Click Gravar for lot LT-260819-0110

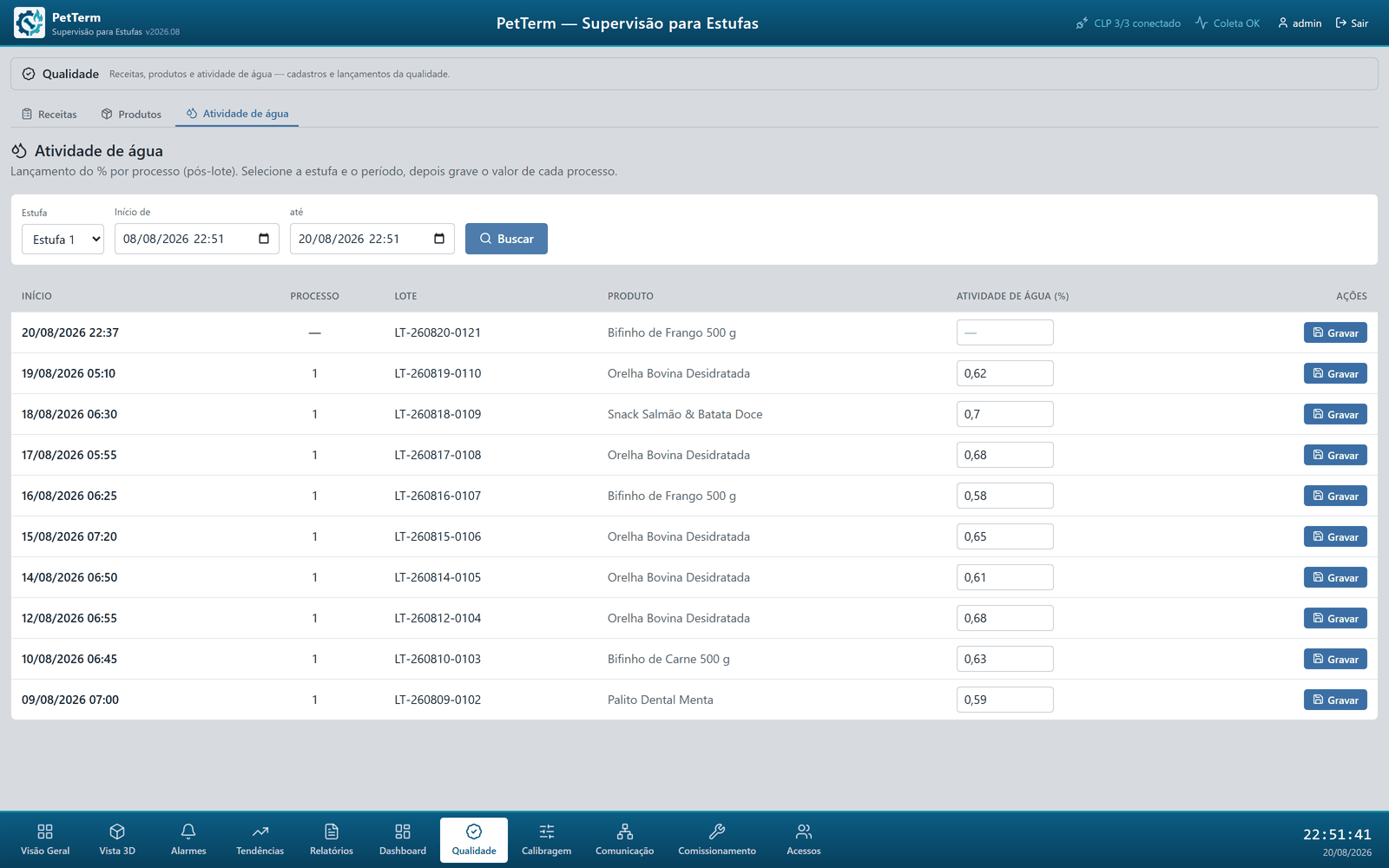(x=1335, y=373)
